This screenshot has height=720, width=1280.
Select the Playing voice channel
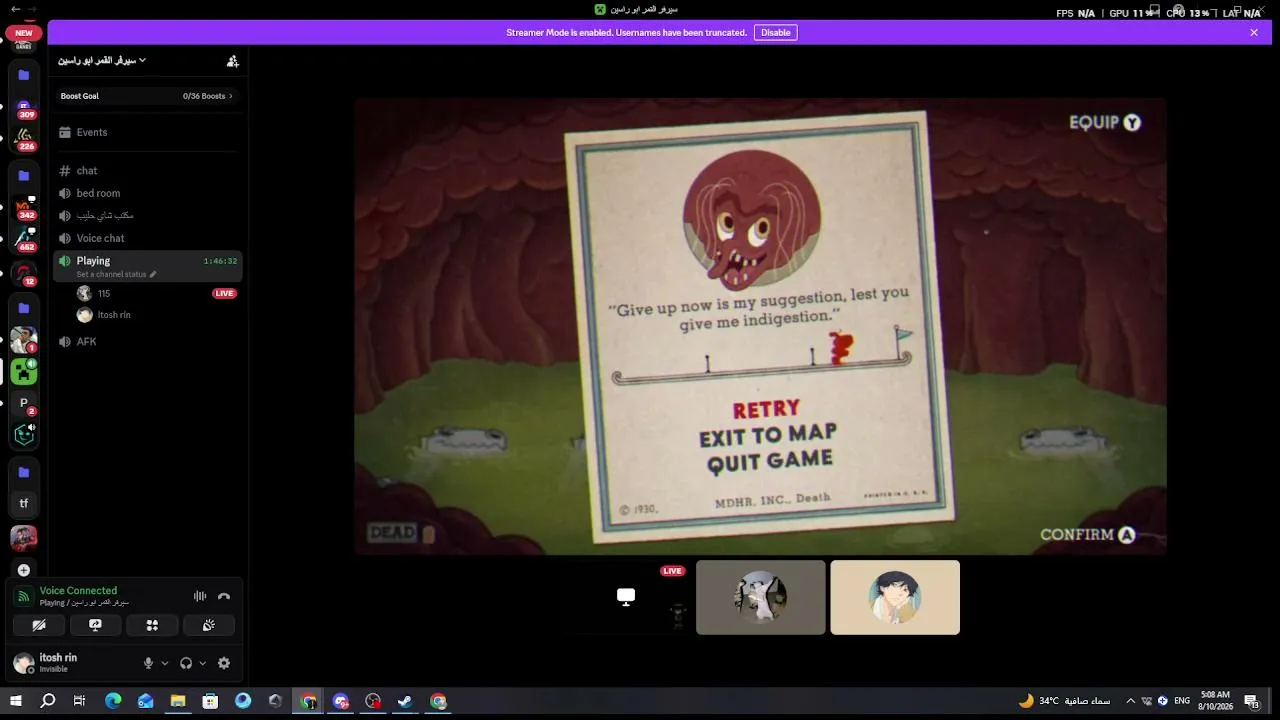(x=147, y=266)
